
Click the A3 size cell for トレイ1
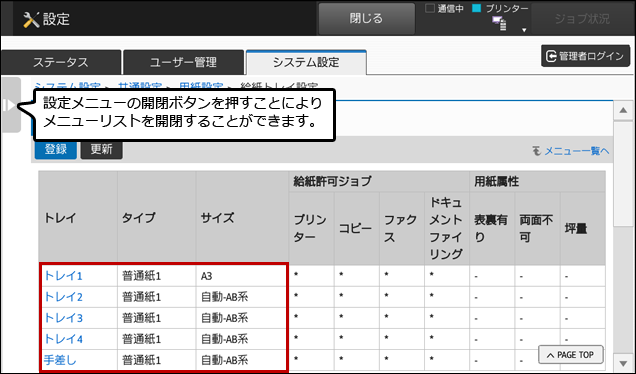[x=242, y=276]
